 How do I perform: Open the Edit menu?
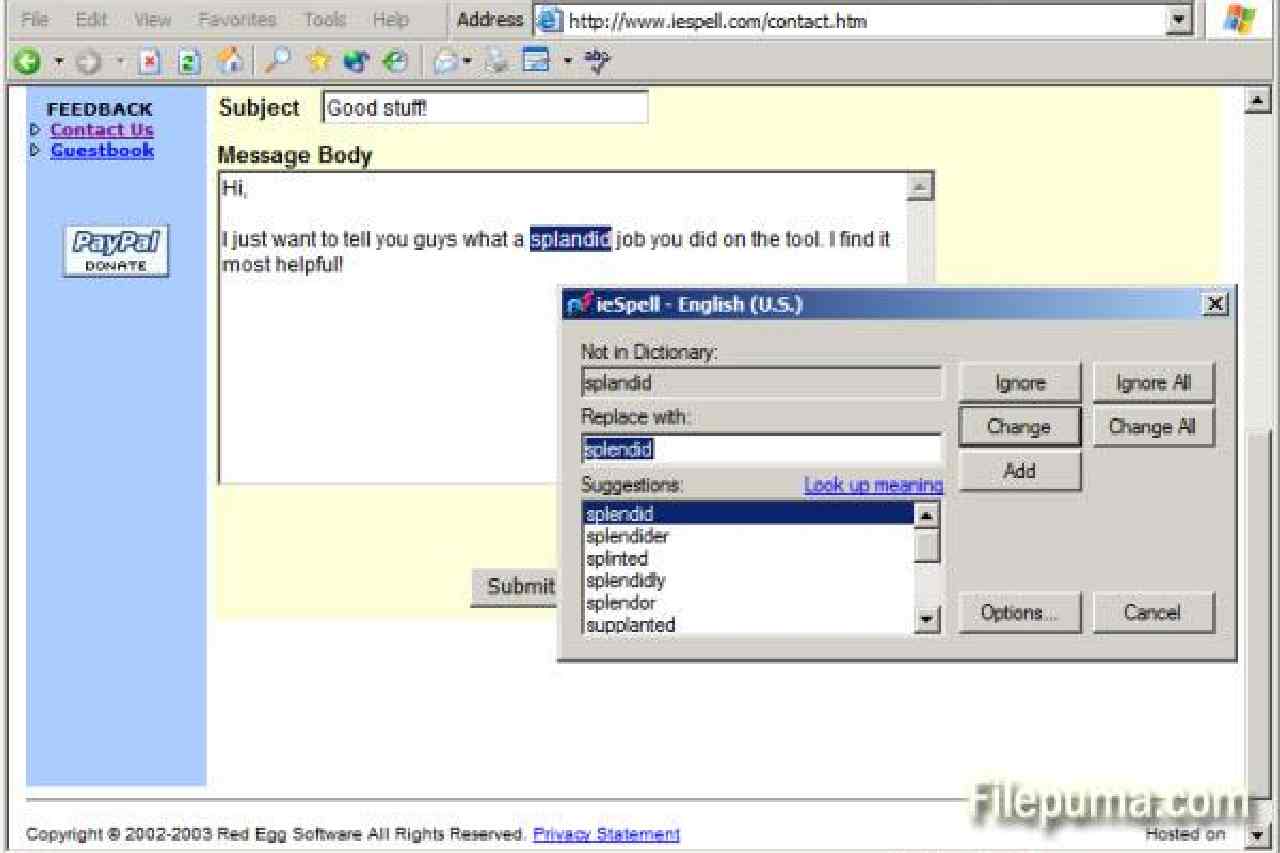[x=91, y=19]
